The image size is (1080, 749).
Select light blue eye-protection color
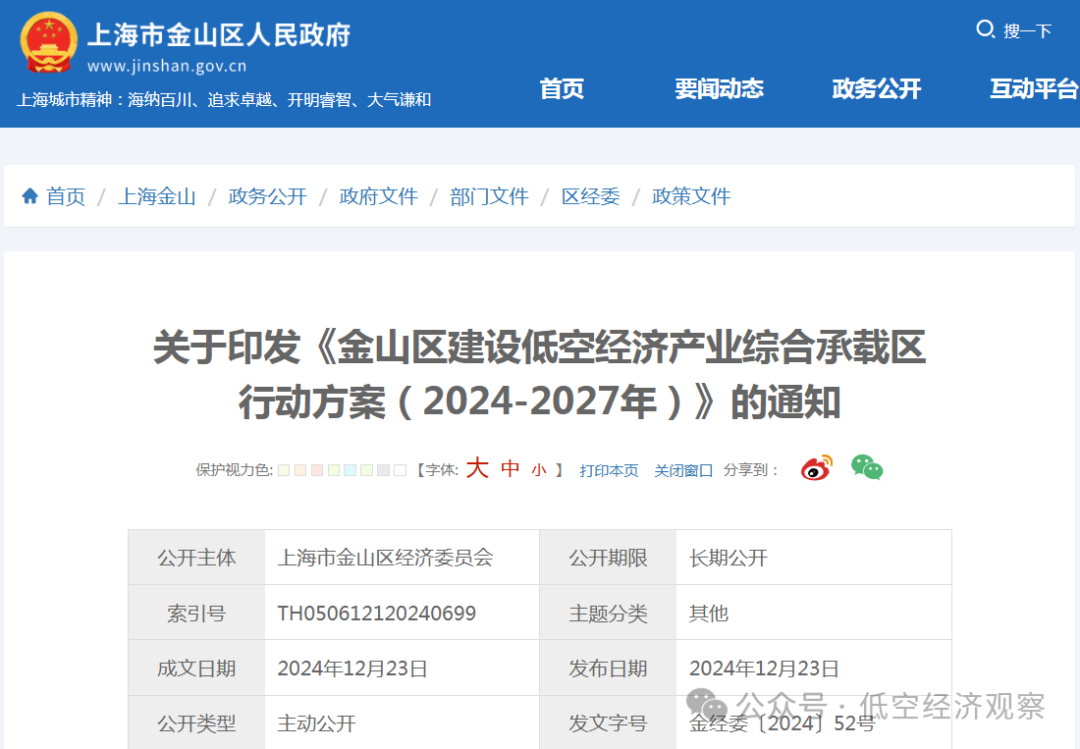point(350,470)
